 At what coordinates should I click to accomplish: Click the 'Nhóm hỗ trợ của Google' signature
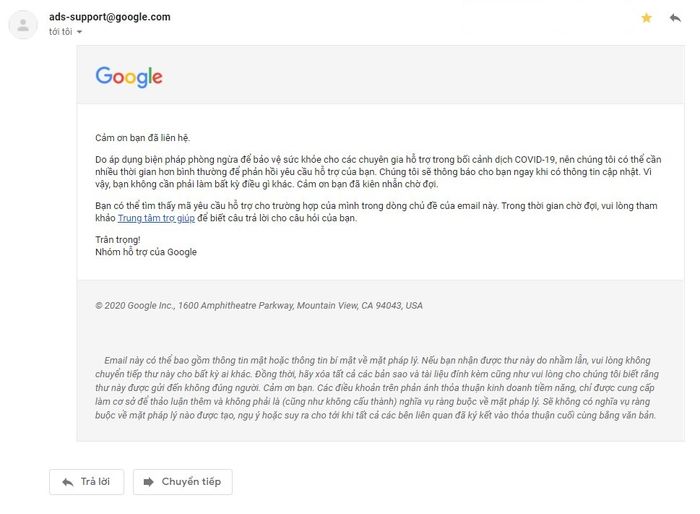146,252
